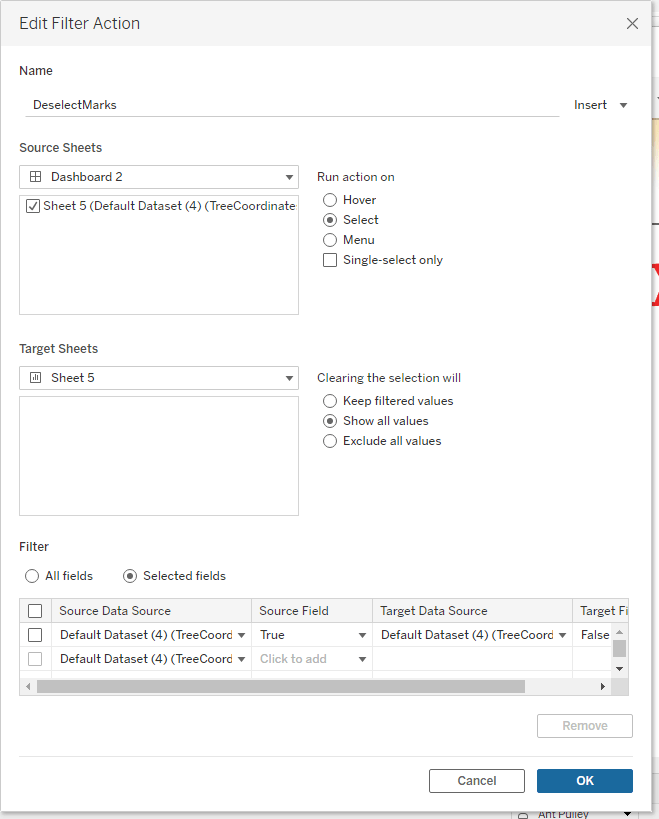Expand the Dashboard 2 source sheets dropdown
This screenshot has width=659, height=819.
(x=158, y=177)
